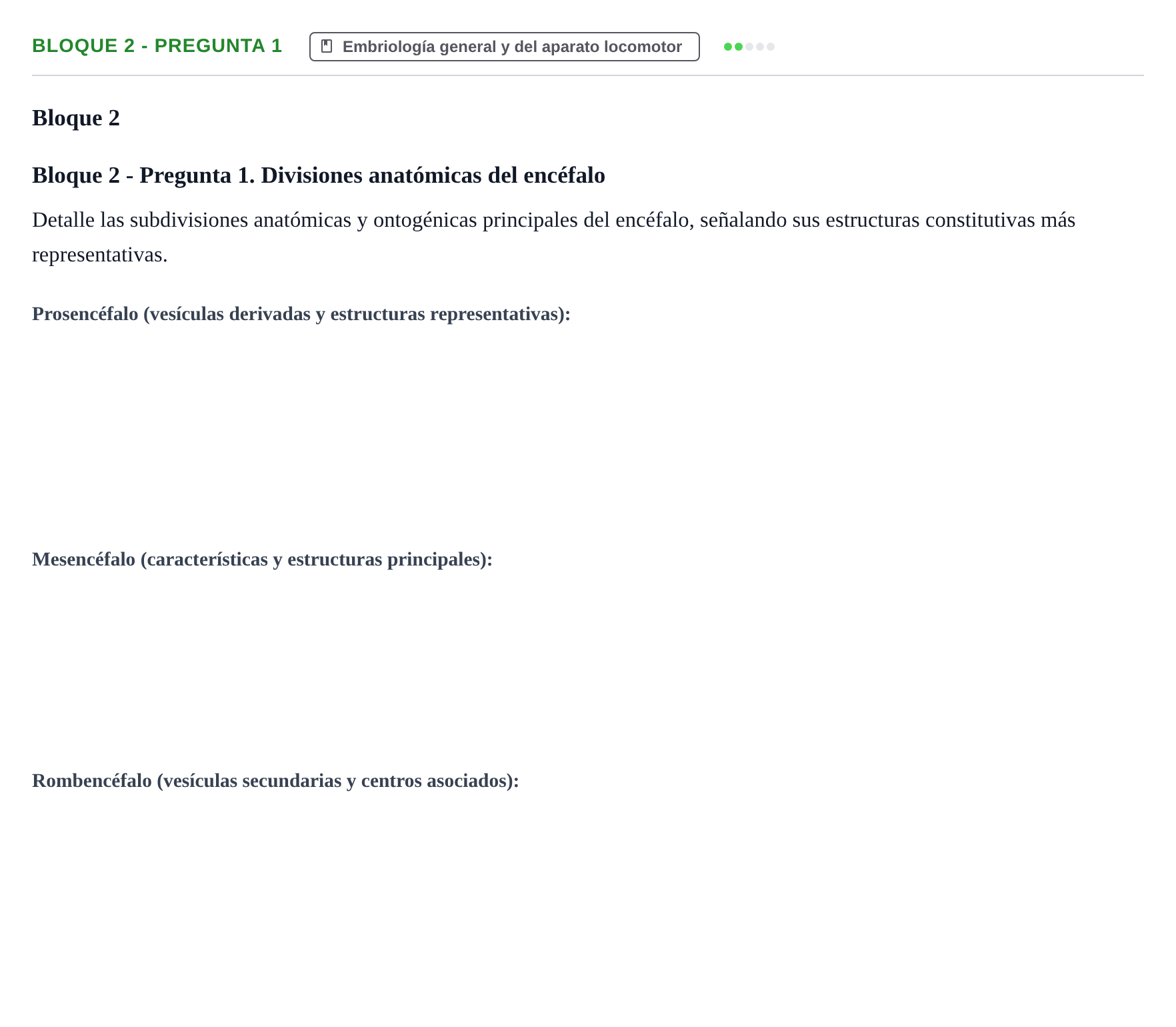Open the 'Embriología general y del aparato locomotor' tag
This screenshot has width=1176, height=1027.
coord(505,47)
